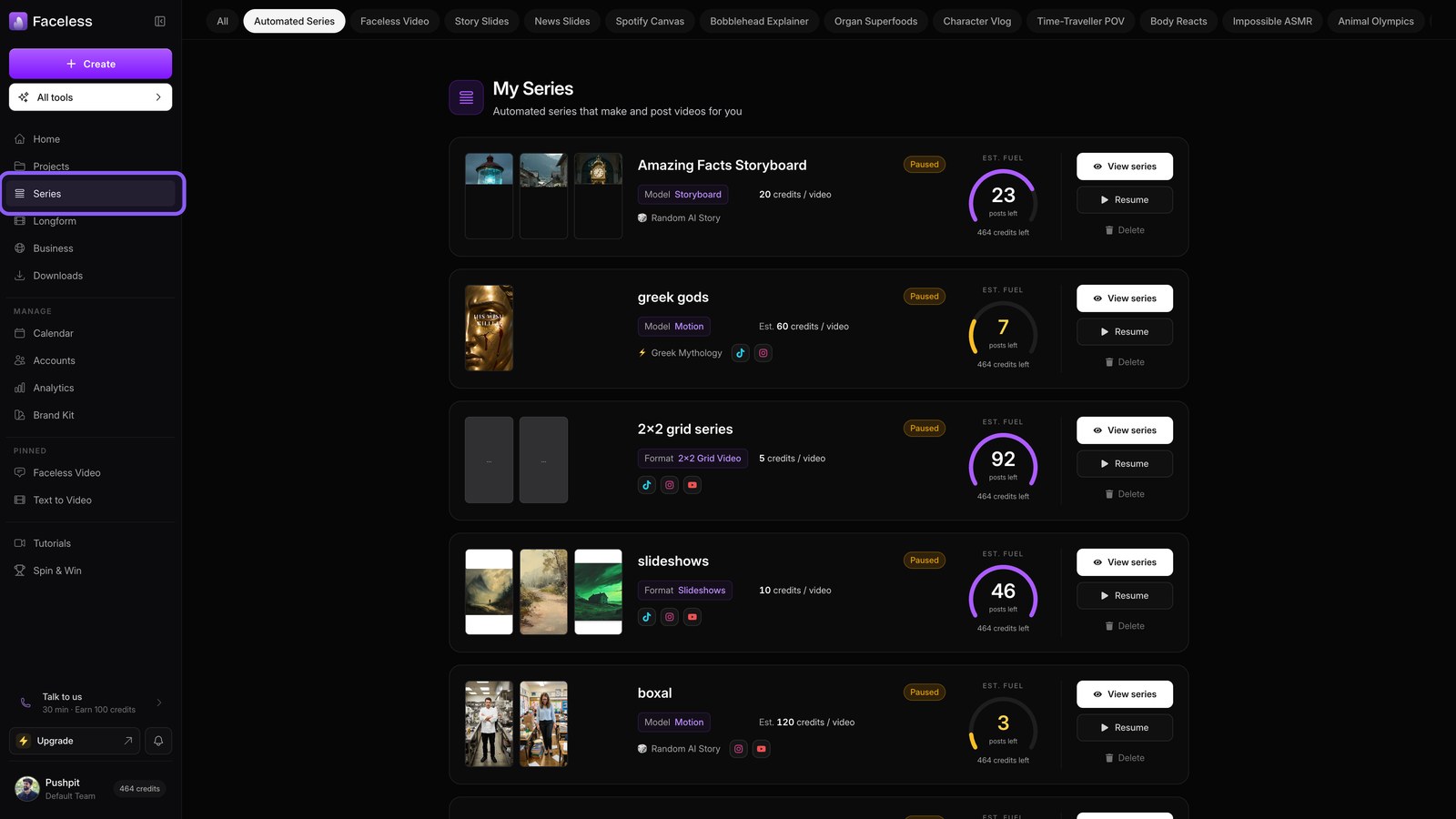The height and width of the screenshot is (819, 1456).
Task: Click the TikTok icon in slideshows row
Action: (647, 617)
